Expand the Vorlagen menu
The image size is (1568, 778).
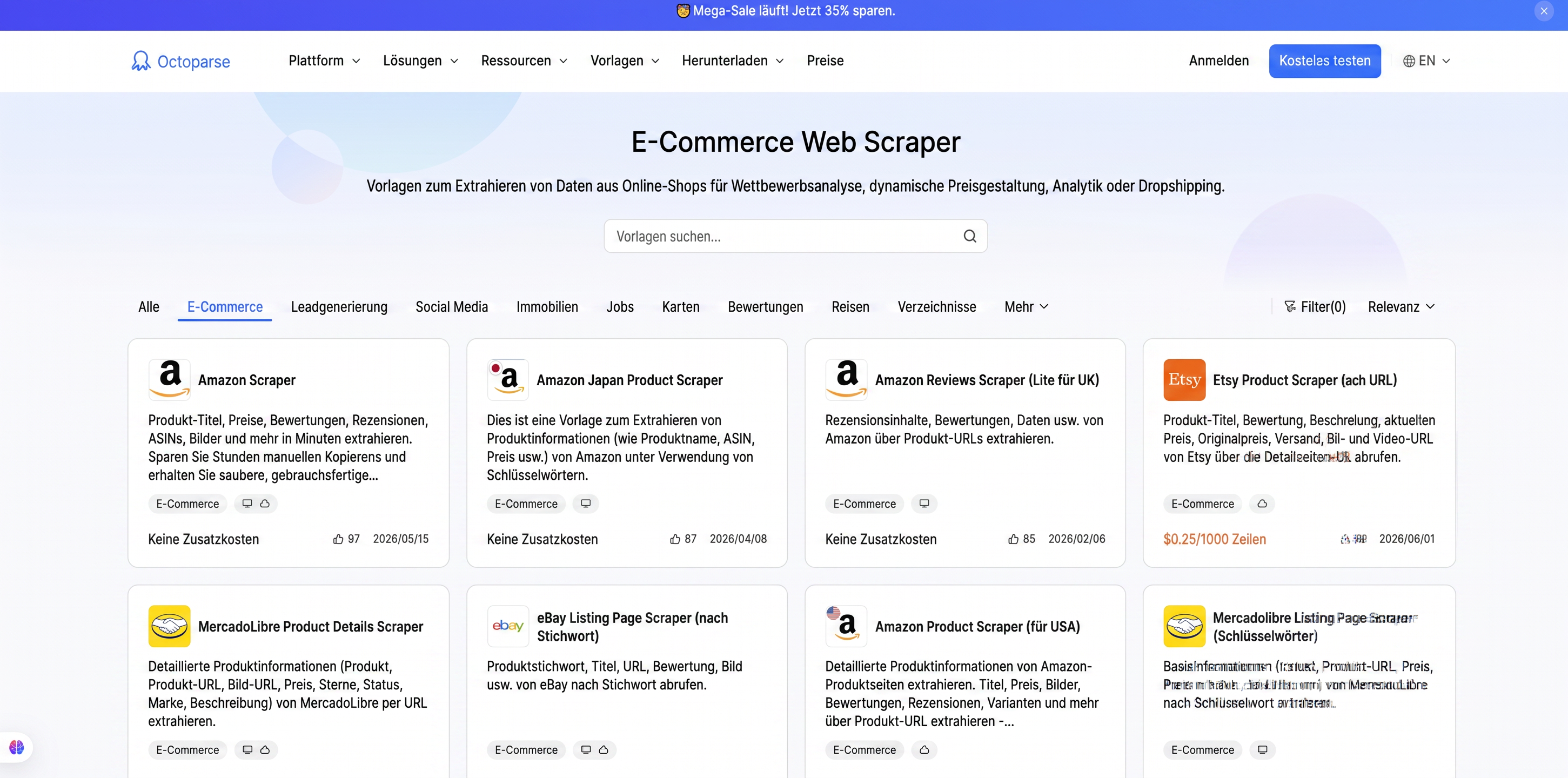625,61
